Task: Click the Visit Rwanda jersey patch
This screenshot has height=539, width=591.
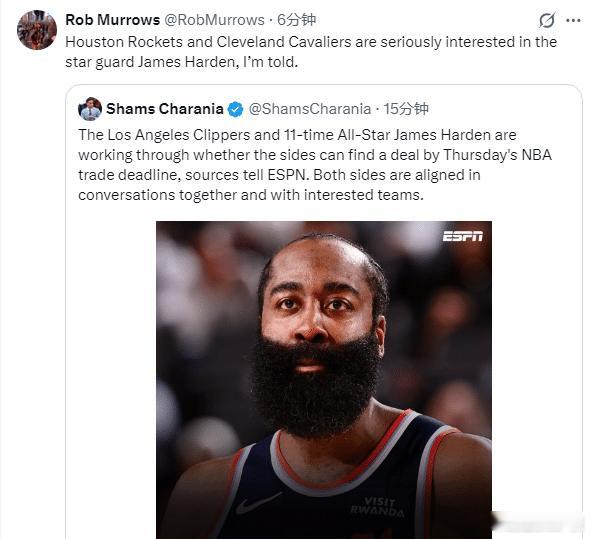Action: (377, 506)
